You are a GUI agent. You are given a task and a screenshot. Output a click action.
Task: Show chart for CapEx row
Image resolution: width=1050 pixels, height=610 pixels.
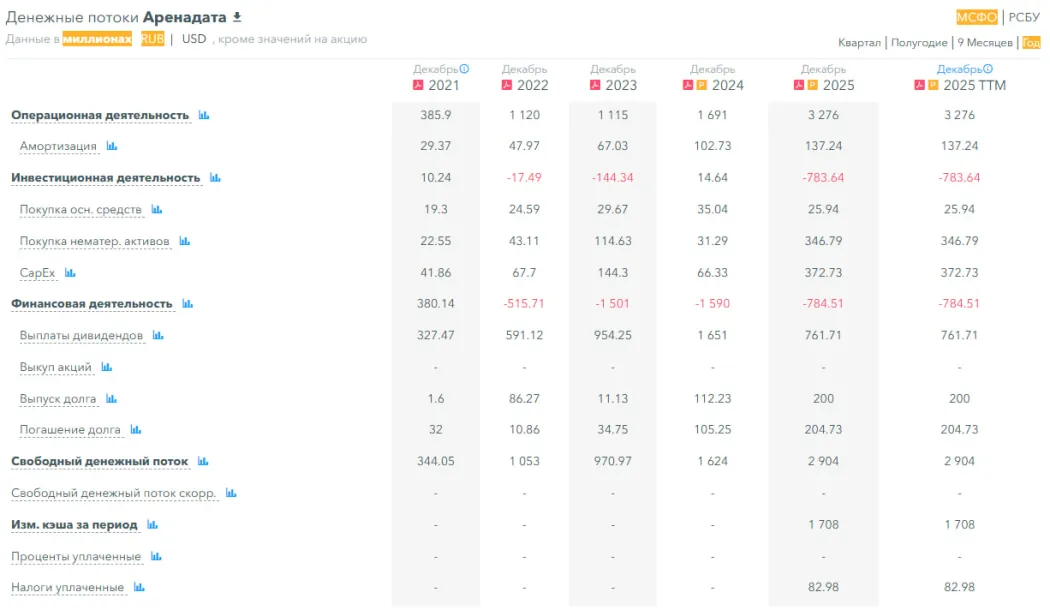(70, 272)
